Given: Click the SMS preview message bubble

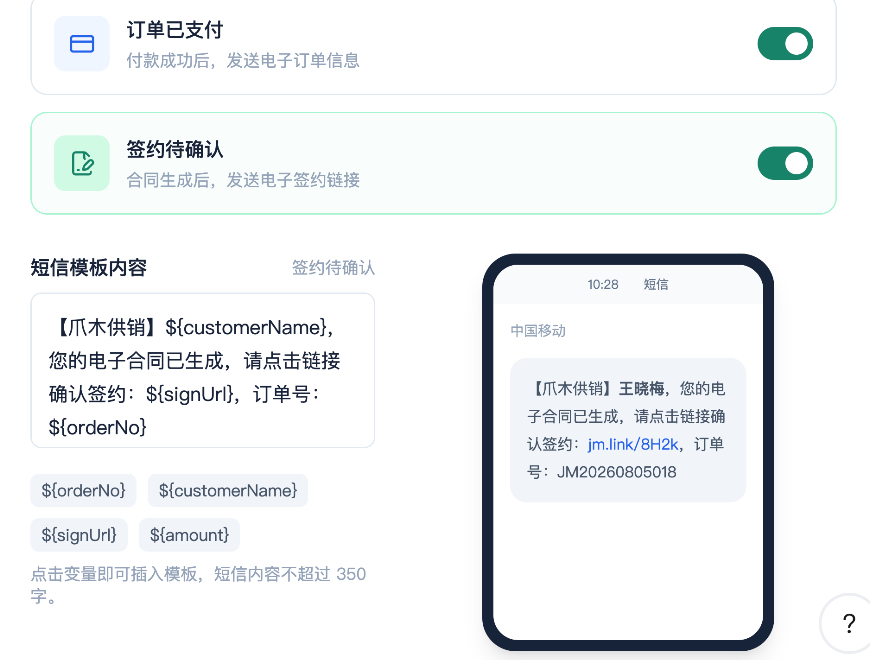Looking at the screenshot, I should tap(628, 430).
